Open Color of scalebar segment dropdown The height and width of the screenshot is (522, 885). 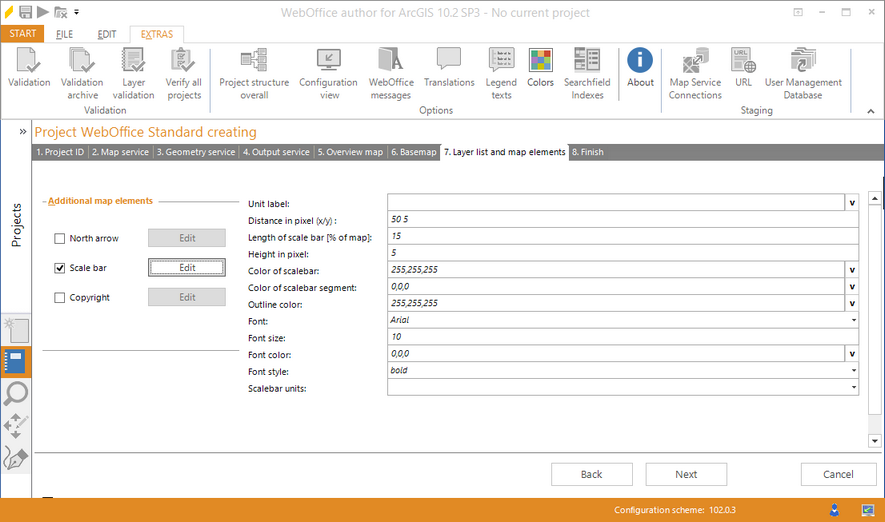pyautogui.click(x=852, y=287)
